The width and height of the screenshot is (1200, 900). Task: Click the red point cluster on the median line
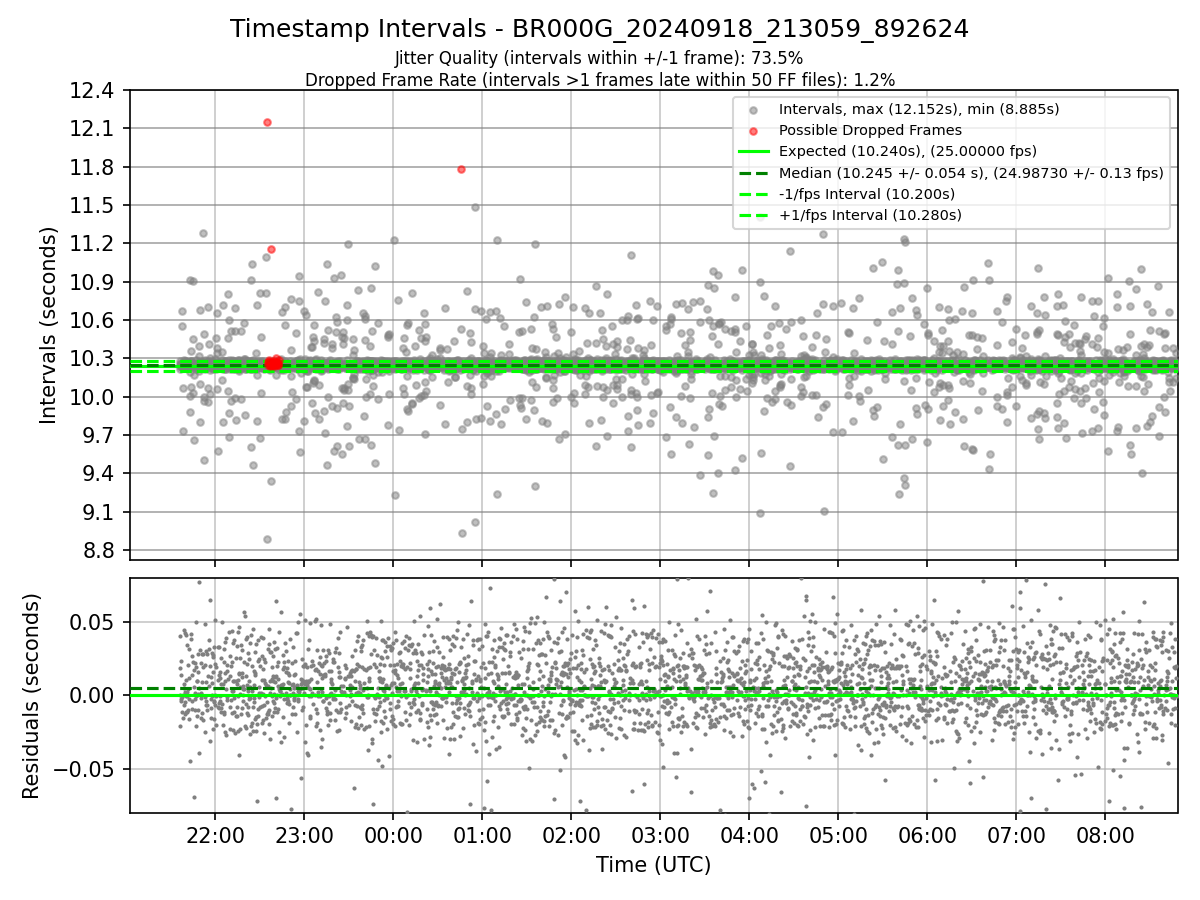pos(272,363)
